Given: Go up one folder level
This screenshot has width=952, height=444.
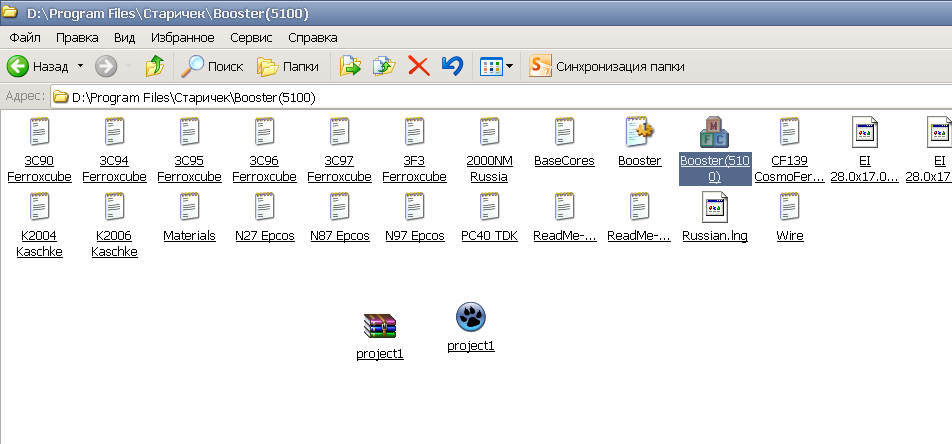Looking at the screenshot, I should point(155,66).
